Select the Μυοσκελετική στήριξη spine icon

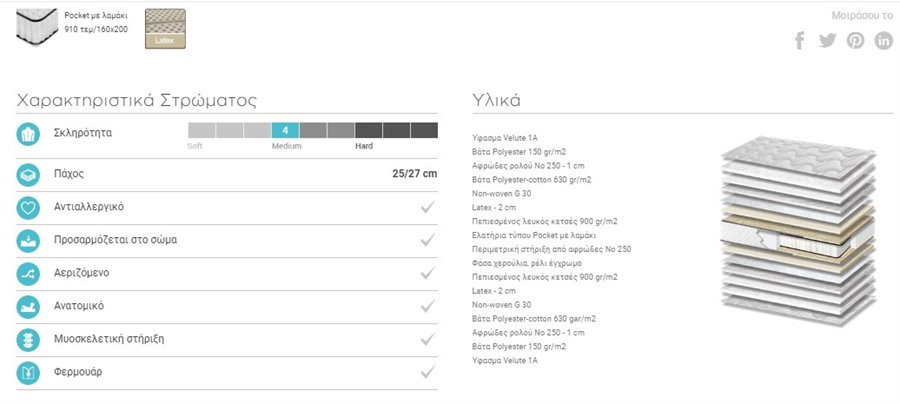(x=28, y=340)
